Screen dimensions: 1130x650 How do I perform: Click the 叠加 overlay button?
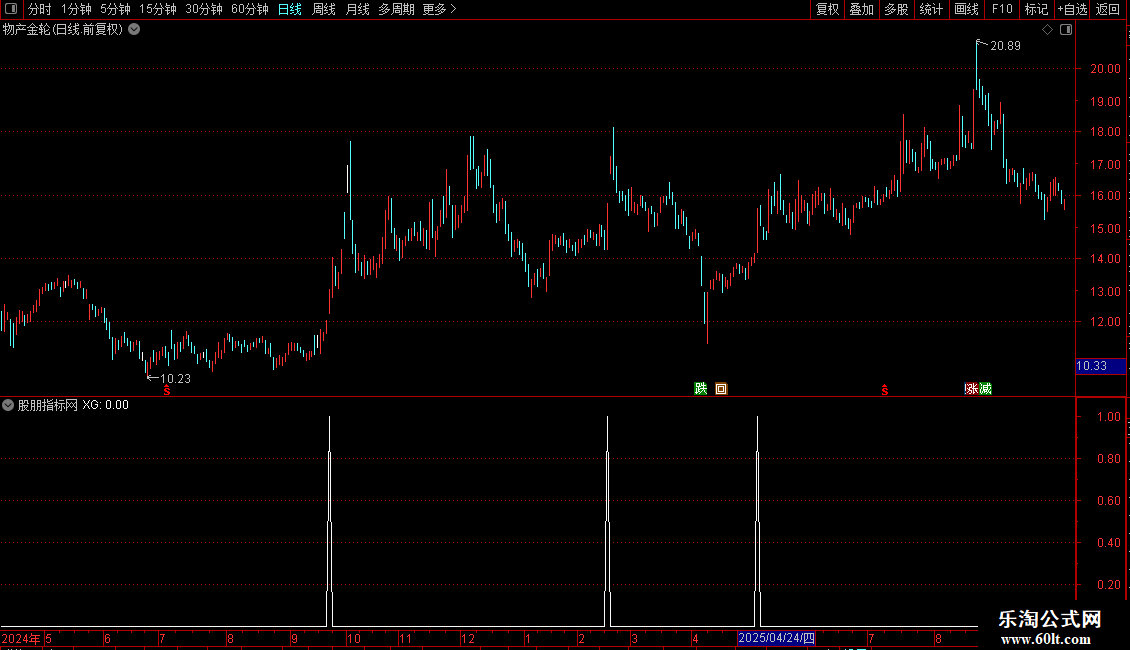click(861, 9)
